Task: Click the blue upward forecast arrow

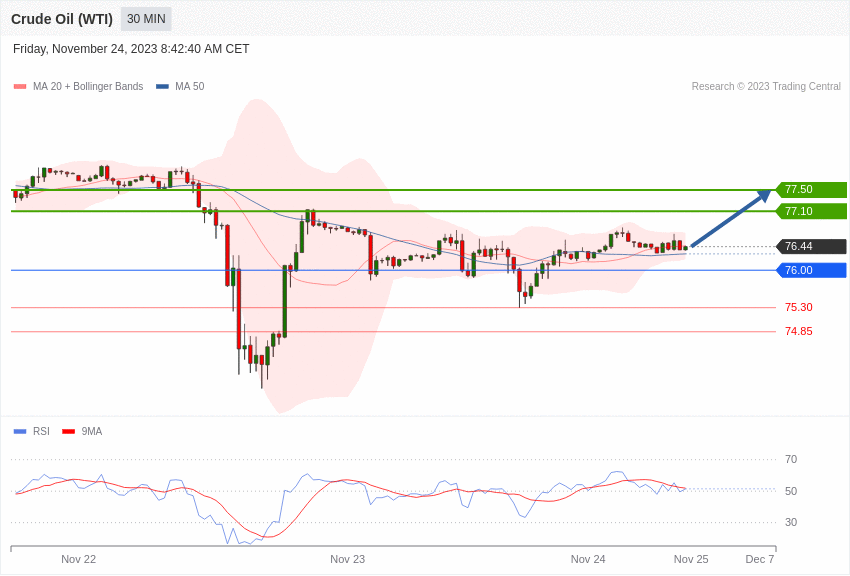Action: coord(730,219)
